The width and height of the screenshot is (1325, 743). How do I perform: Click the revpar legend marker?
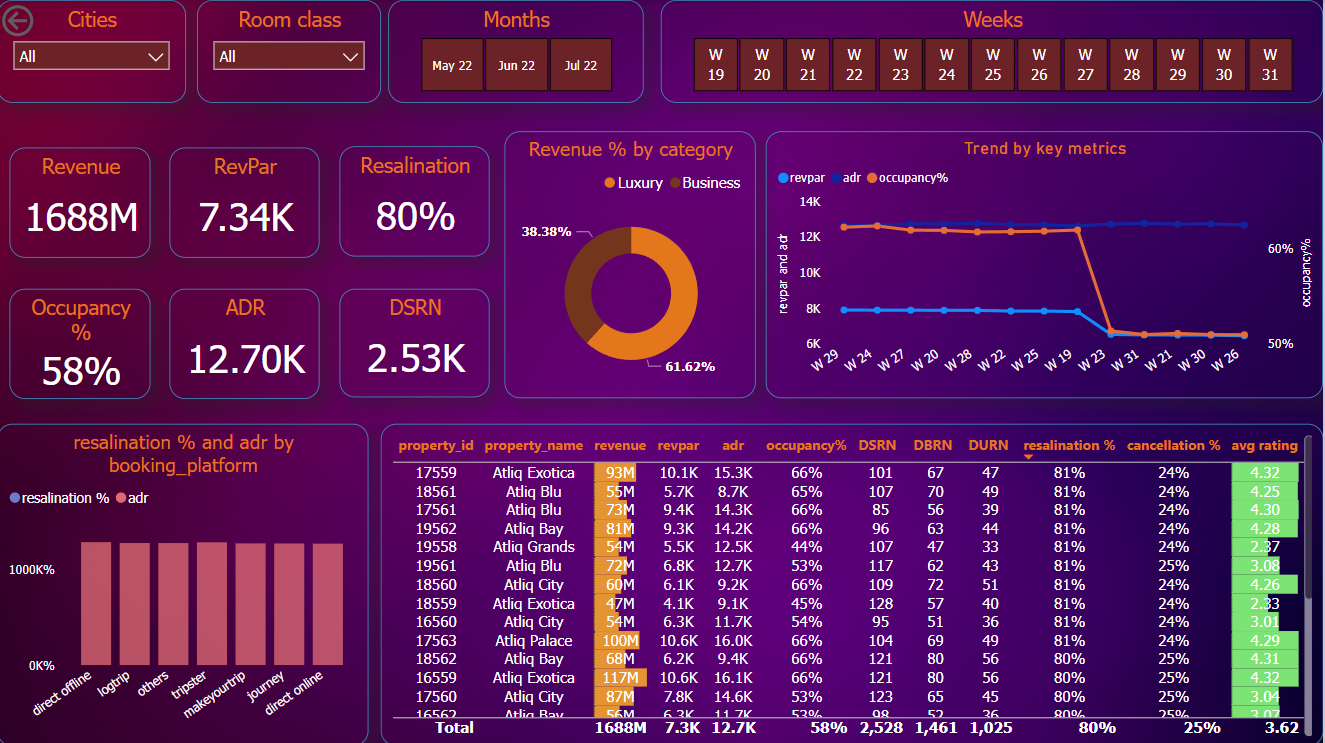(x=783, y=178)
